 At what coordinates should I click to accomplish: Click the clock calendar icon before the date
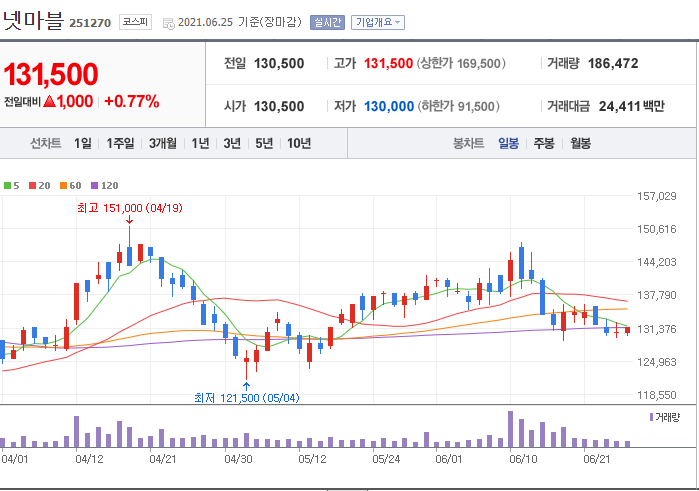point(169,23)
